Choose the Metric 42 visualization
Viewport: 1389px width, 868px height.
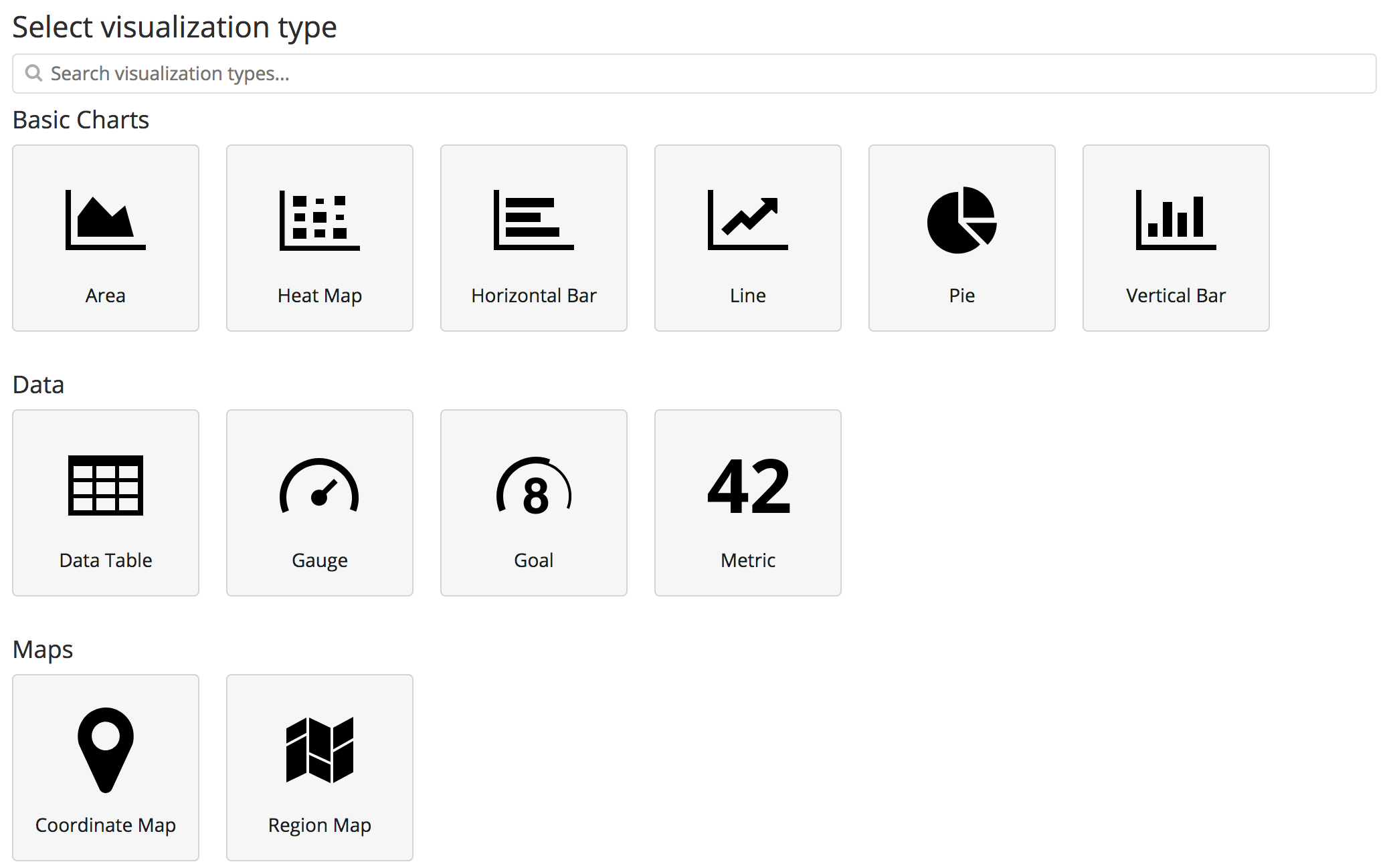click(x=748, y=503)
